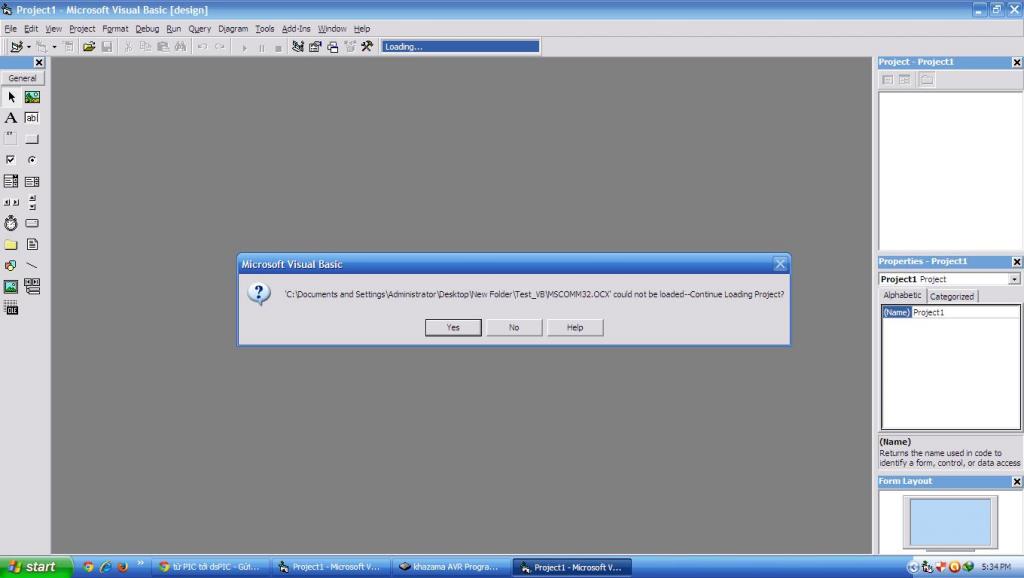Click the Save Project toolbar icon
This screenshot has height=578, width=1024.
(x=106, y=46)
